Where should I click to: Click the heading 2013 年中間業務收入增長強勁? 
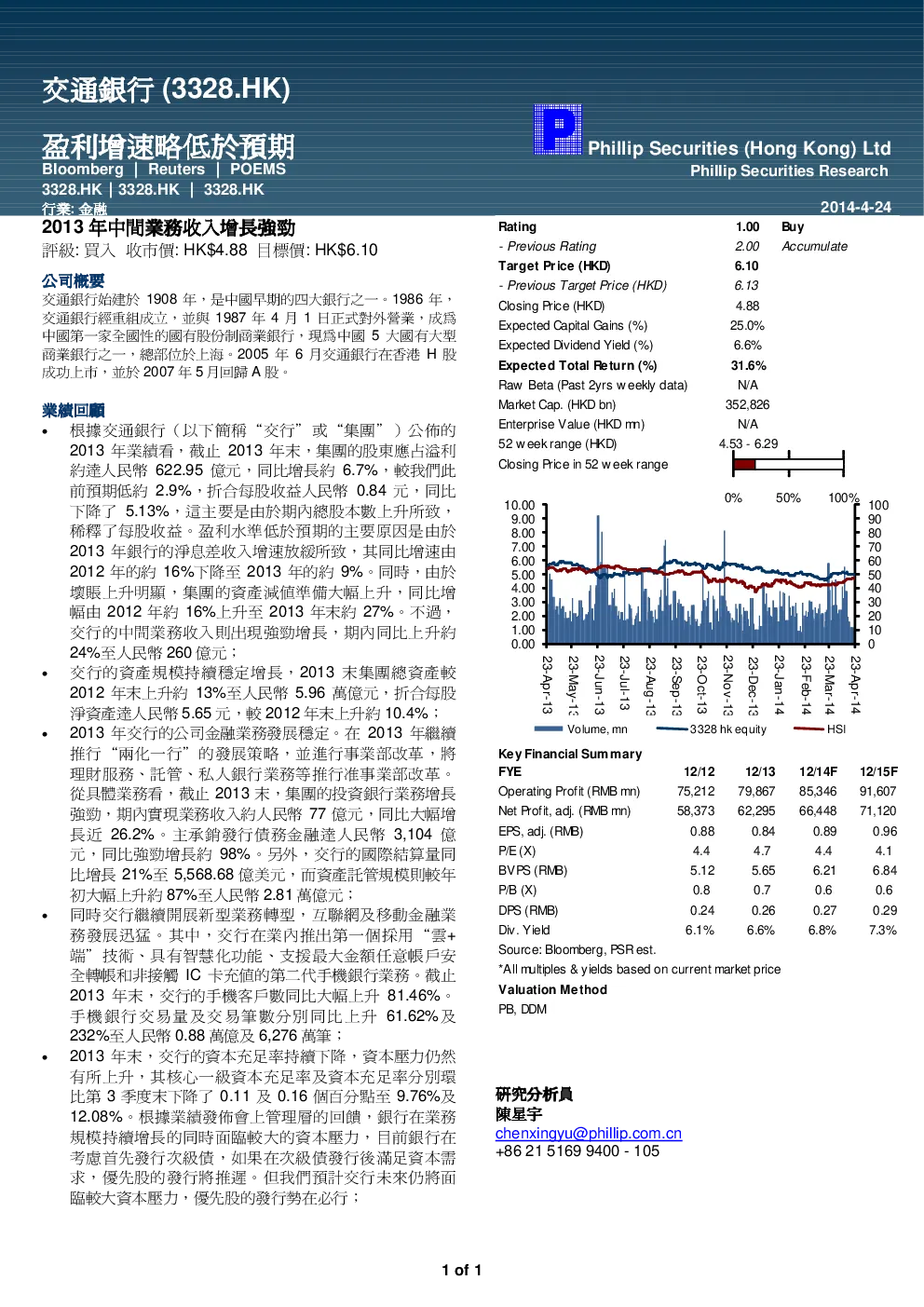[x=169, y=227]
